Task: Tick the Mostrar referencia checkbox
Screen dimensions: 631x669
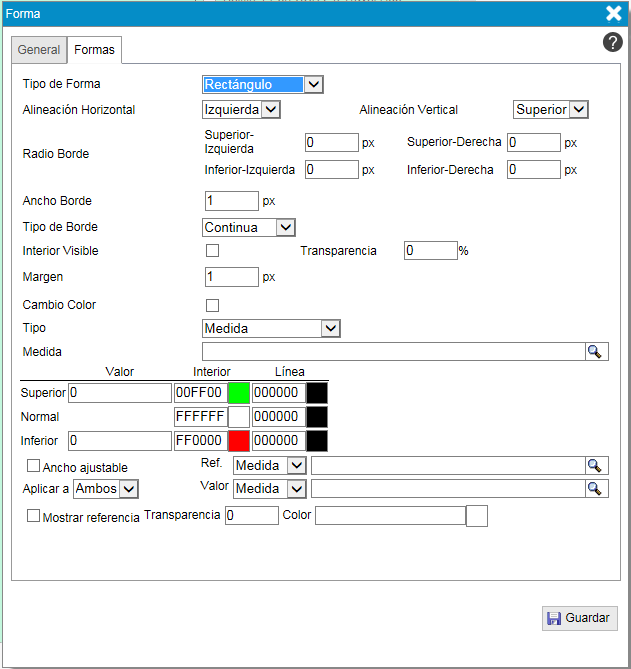Action: coord(34,516)
